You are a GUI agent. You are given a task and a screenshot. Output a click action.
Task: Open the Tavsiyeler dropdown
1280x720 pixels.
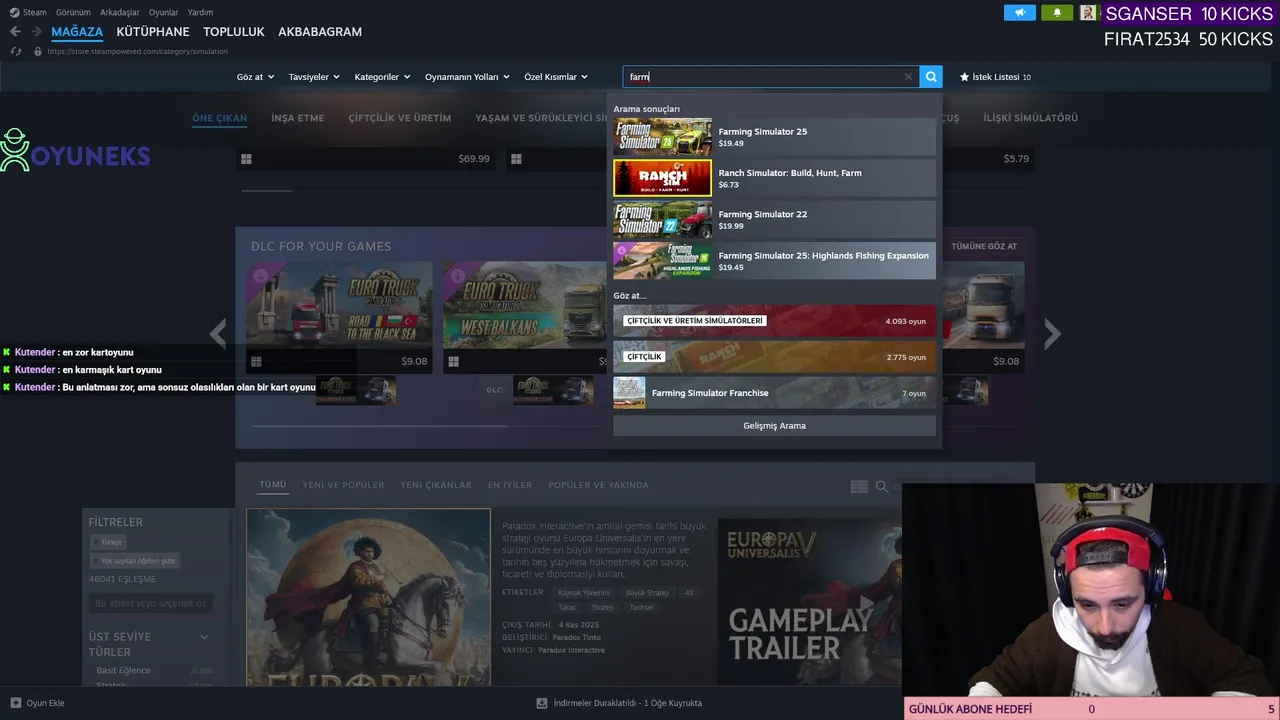314,77
